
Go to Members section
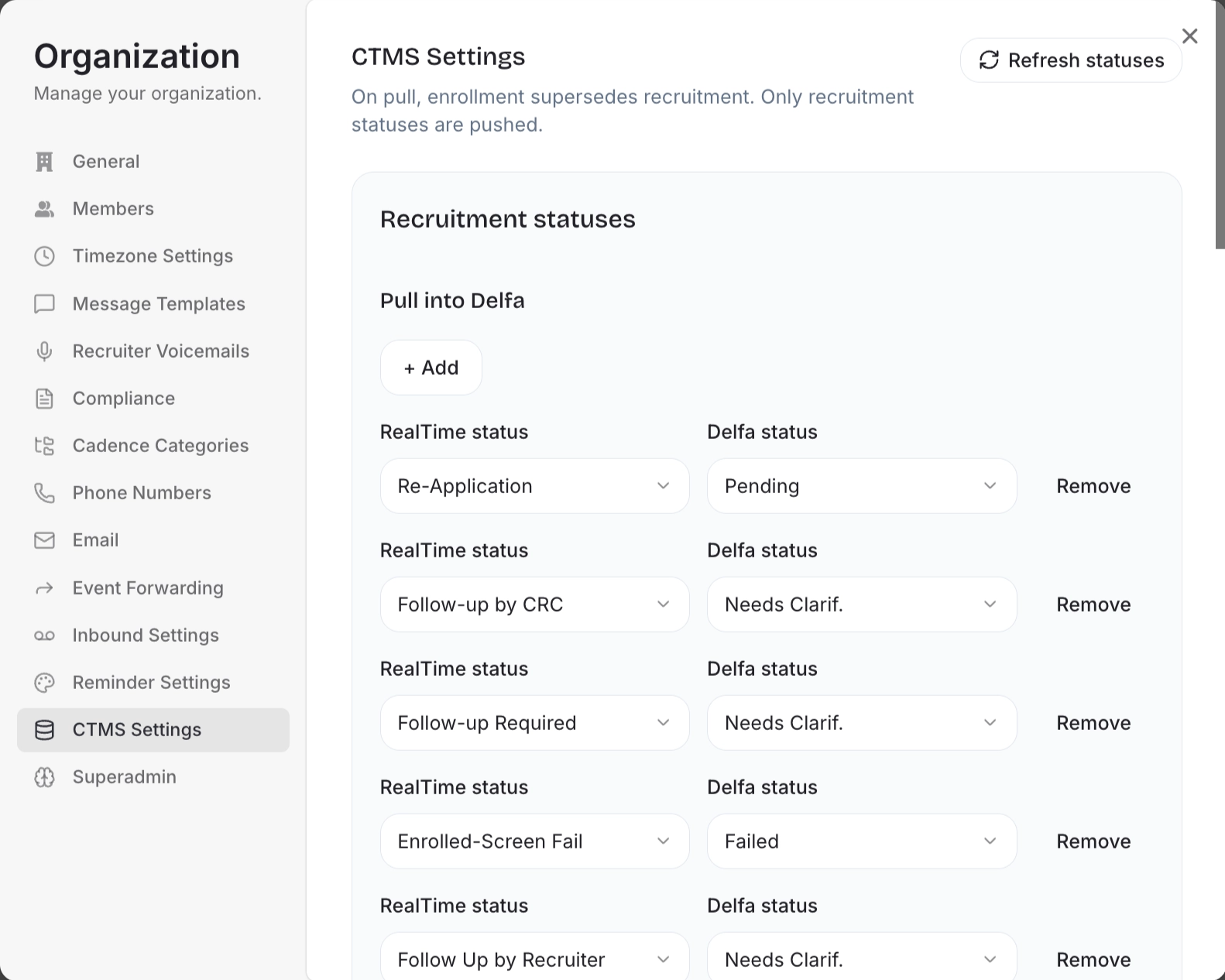coord(153,209)
